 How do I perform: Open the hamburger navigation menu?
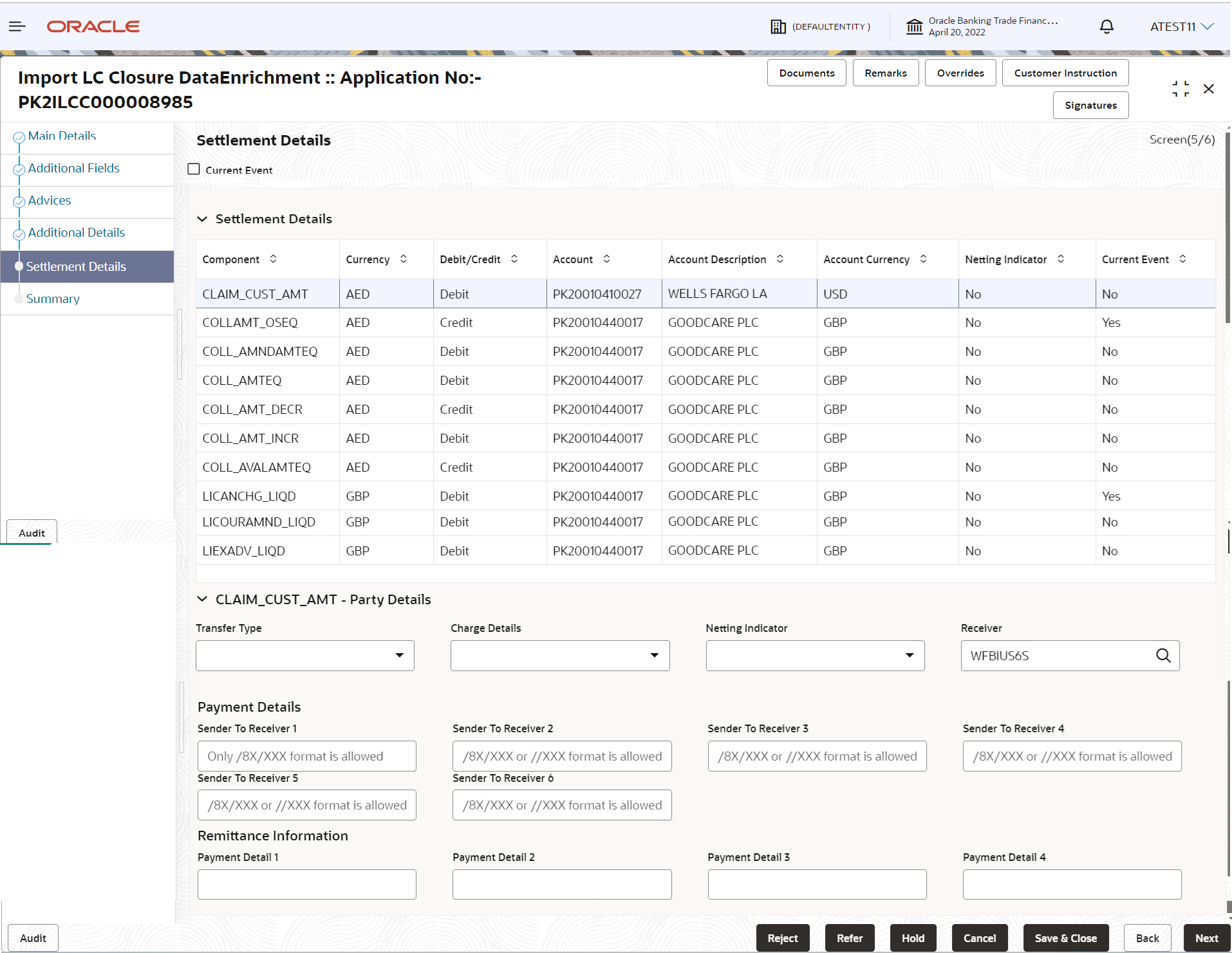17,26
